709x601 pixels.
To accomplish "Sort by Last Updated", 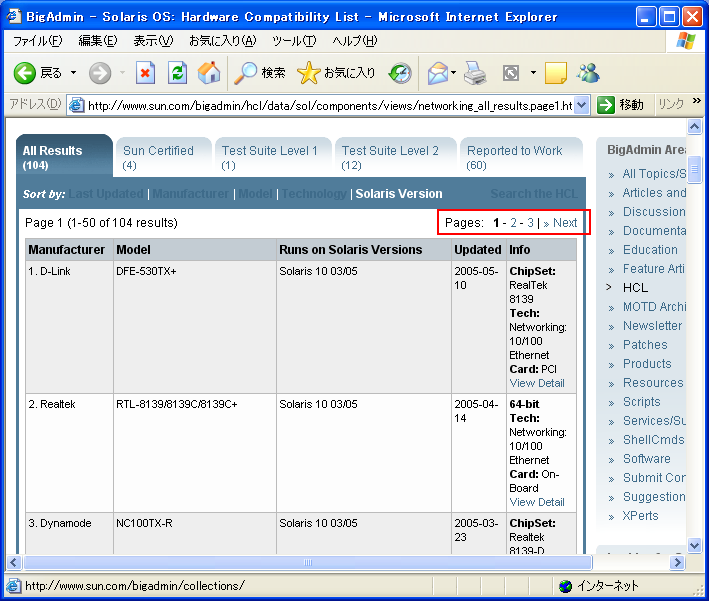I will tap(106, 194).
